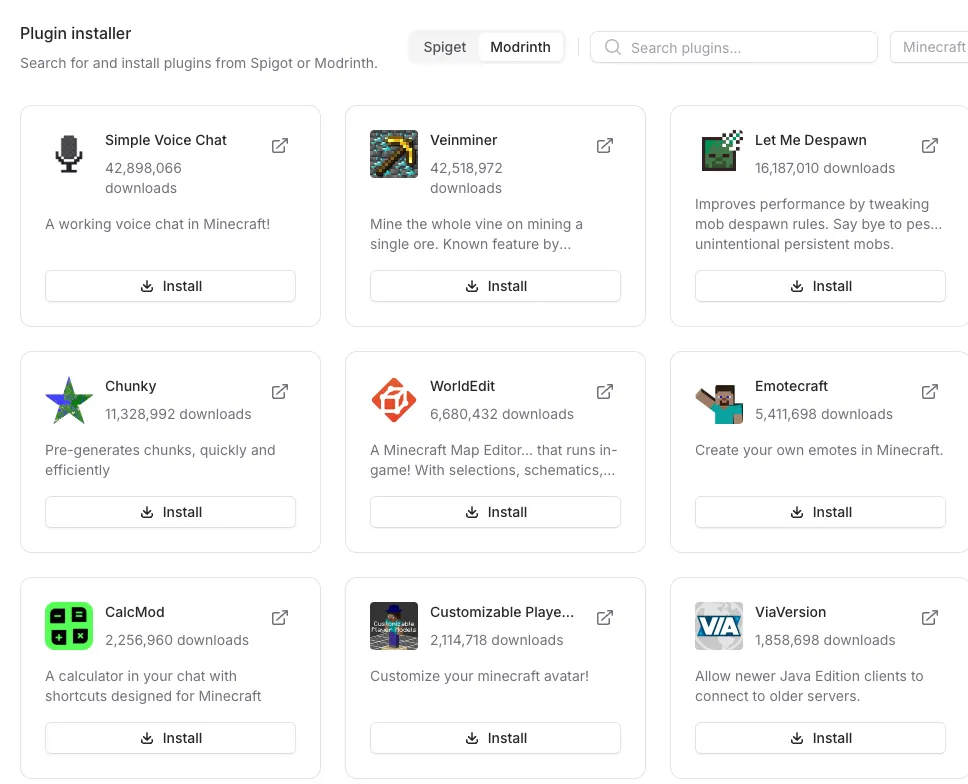Click the Customizable Playe... title text
Screen dimensions: 968x784
tap(502, 612)
